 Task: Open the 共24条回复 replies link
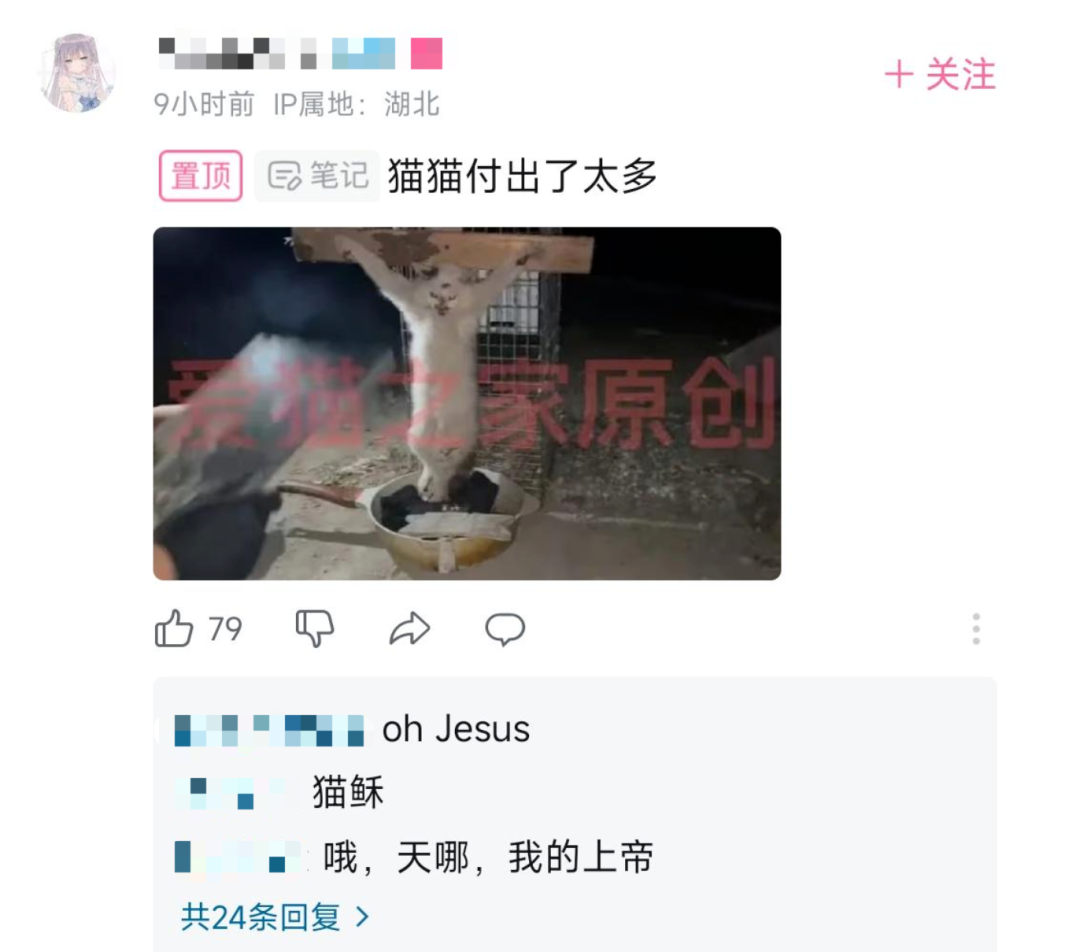click(x=260, y=917)
